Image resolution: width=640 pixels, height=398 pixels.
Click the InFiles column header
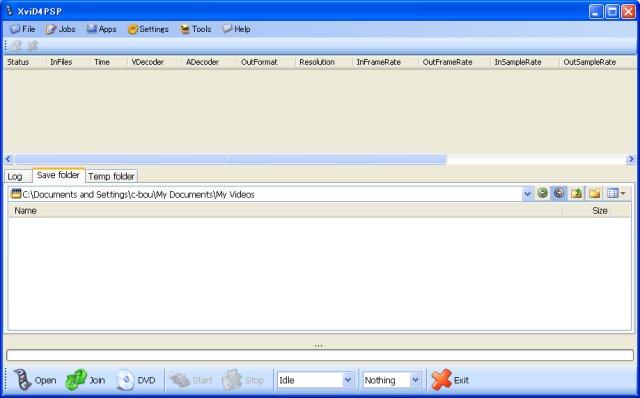point(68,62)
